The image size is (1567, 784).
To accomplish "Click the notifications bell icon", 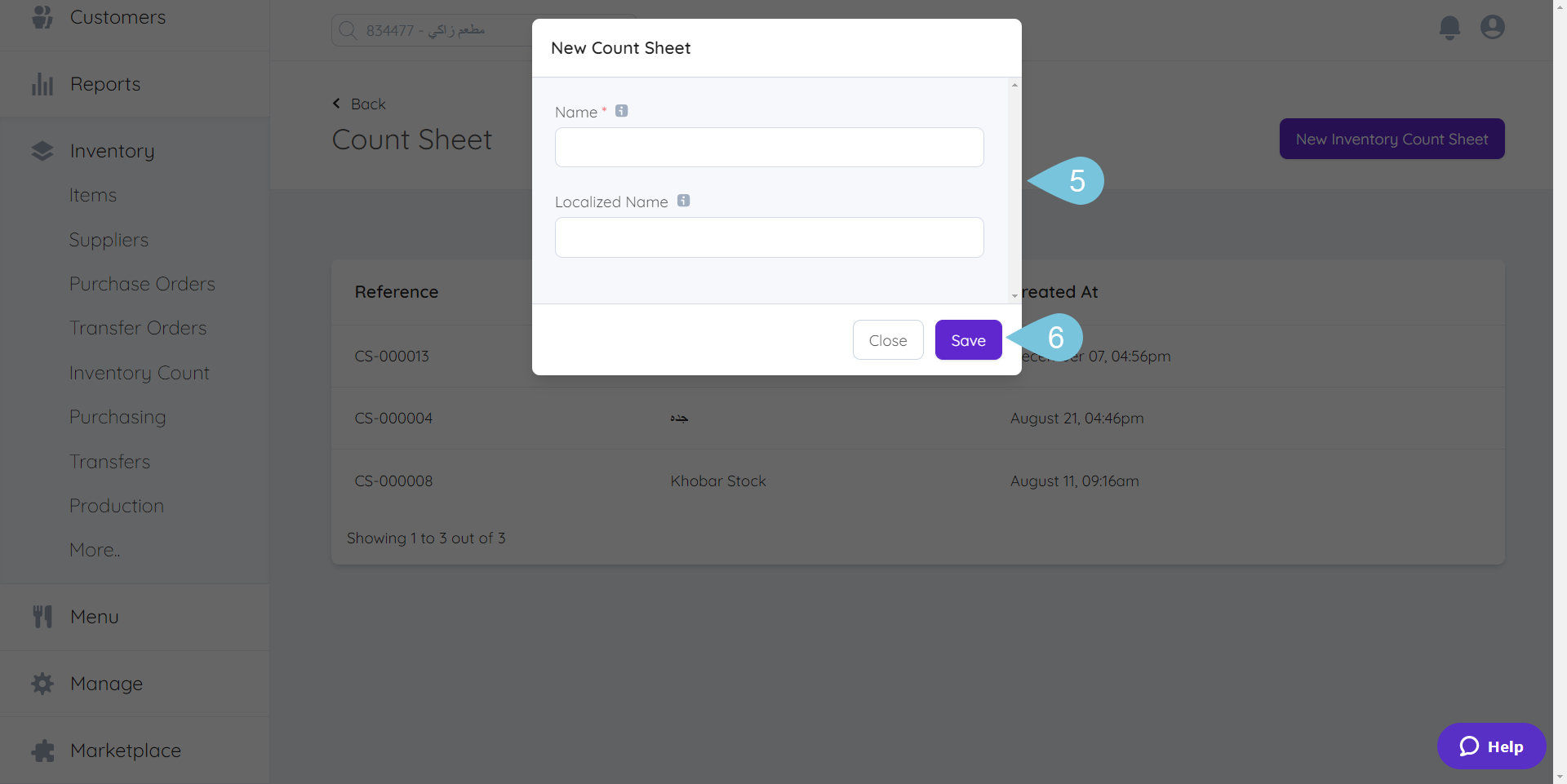I will click(1449, 28).
